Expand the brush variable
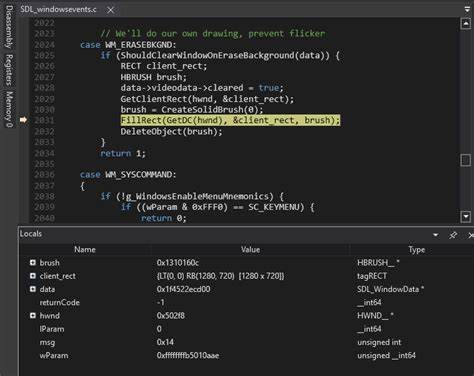 tap(33, 263)
